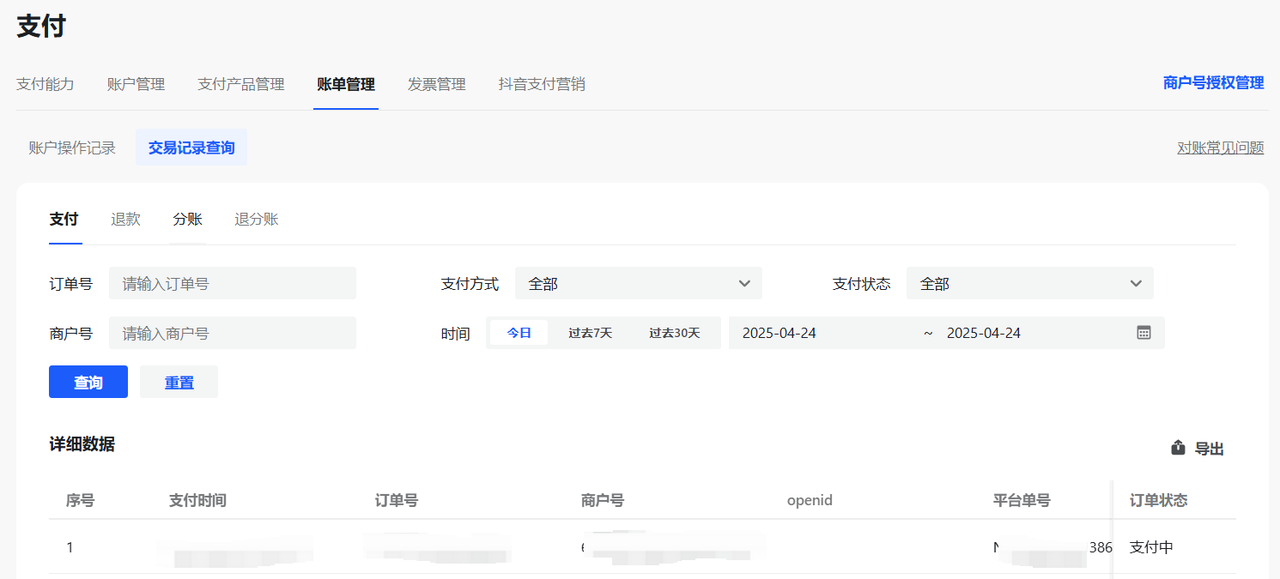Select the 过去30天 time range option
1280x579 pixels.
[x=674, y=333]
